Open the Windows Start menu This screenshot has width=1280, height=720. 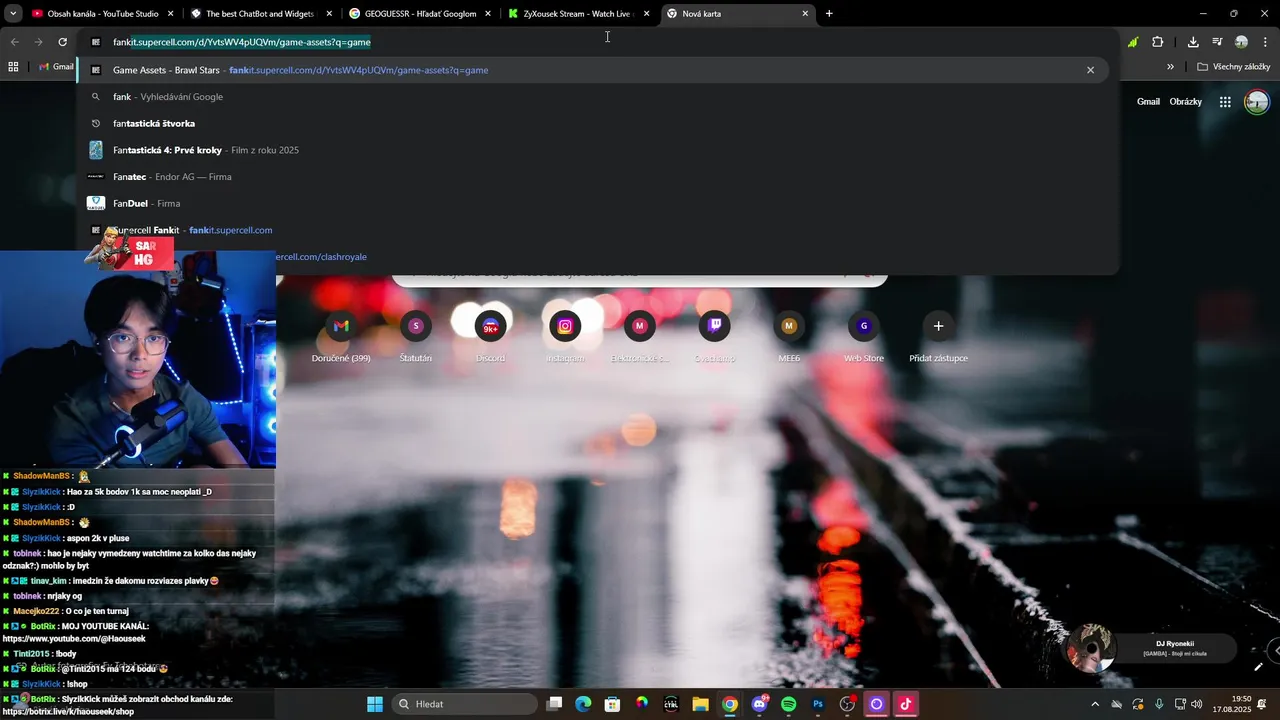pos(375,704)
